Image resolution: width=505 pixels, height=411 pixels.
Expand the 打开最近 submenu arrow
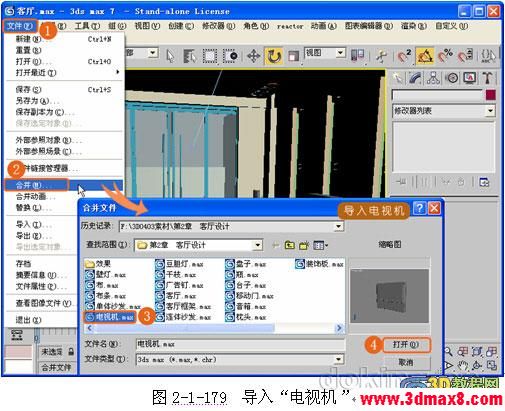point(118,72)
